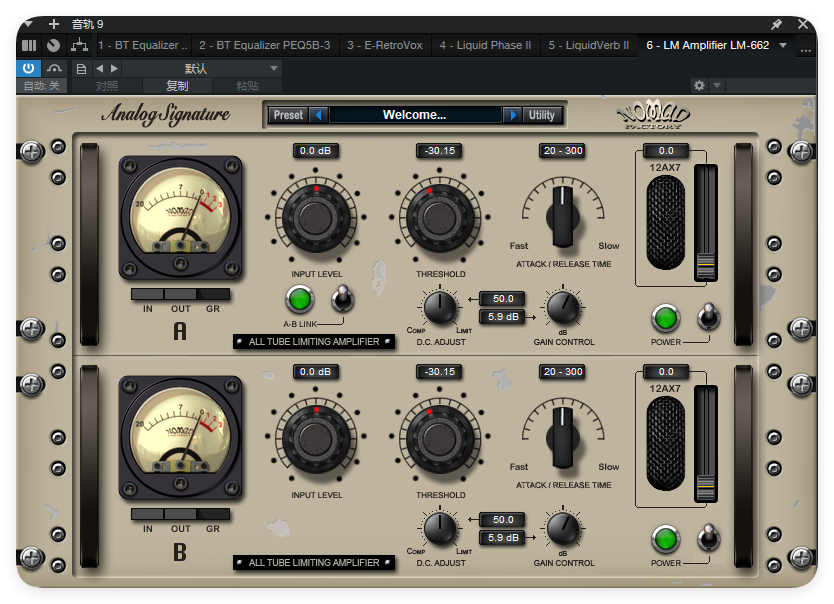This screenshot has width=834, height=604.
Task: Open the preset file icon
Action: pyautogui.click(x=81, y=69)
